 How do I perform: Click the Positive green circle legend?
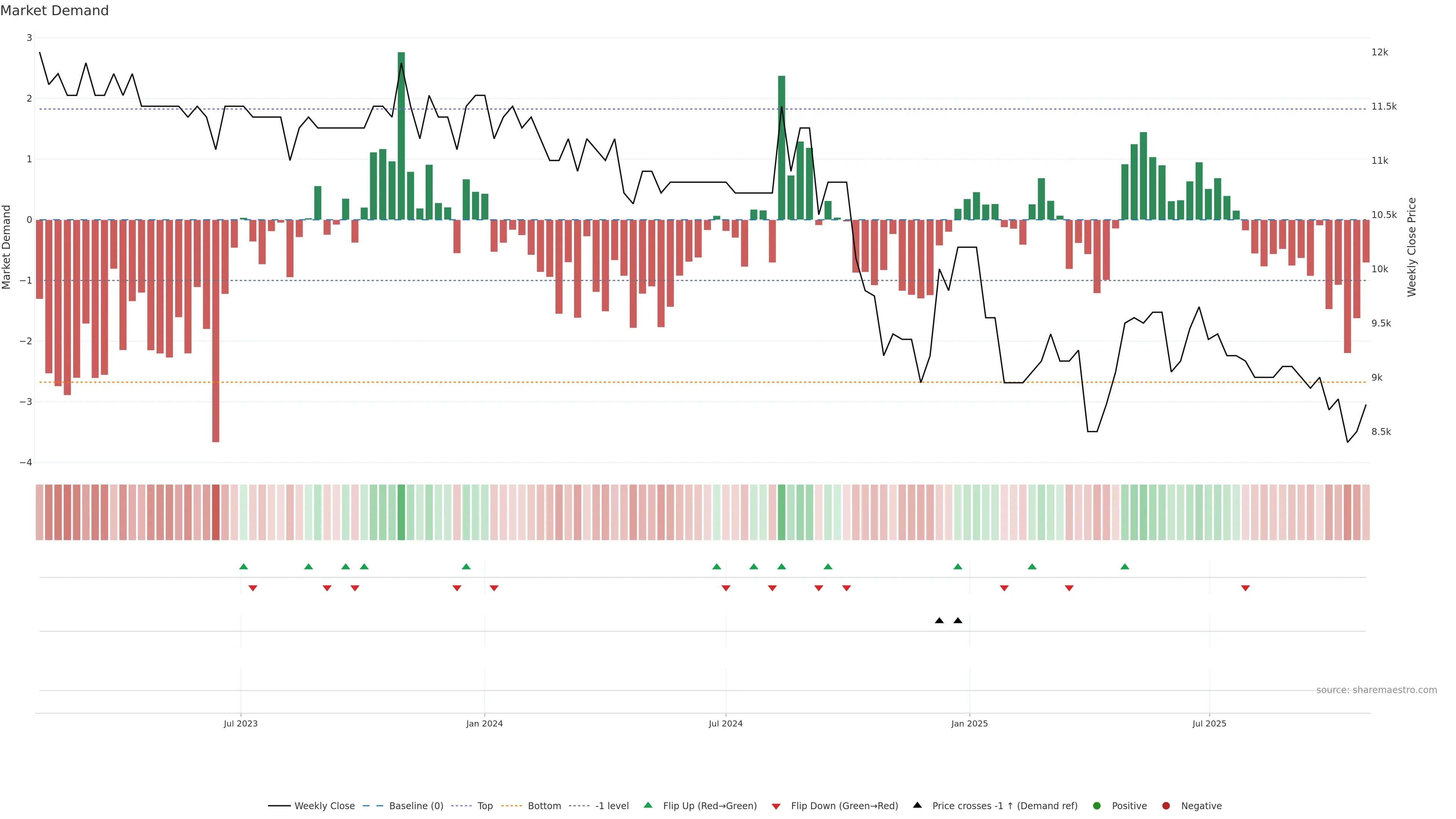(x=1097, y=805)
